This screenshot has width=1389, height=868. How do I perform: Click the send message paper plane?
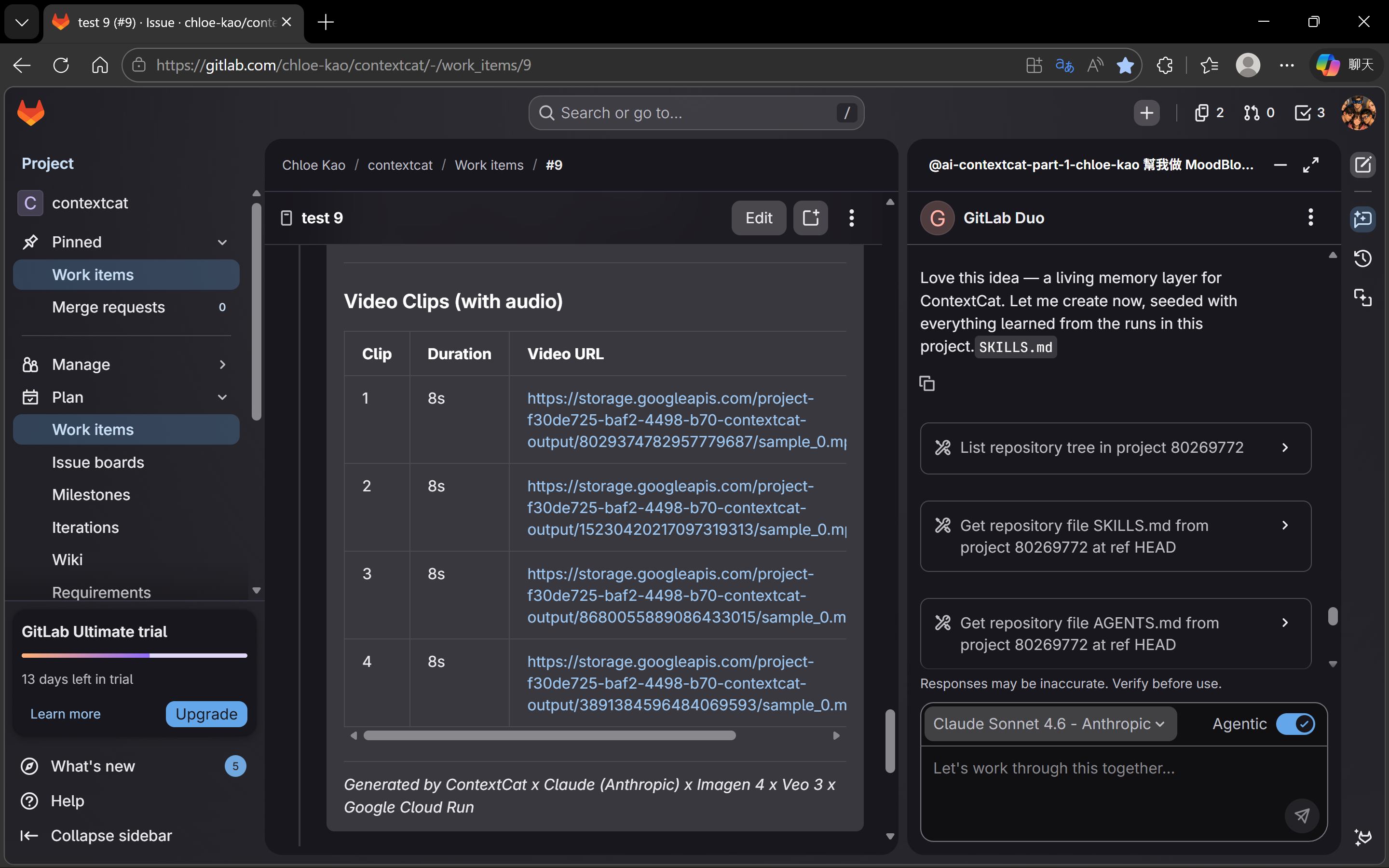1302,815
